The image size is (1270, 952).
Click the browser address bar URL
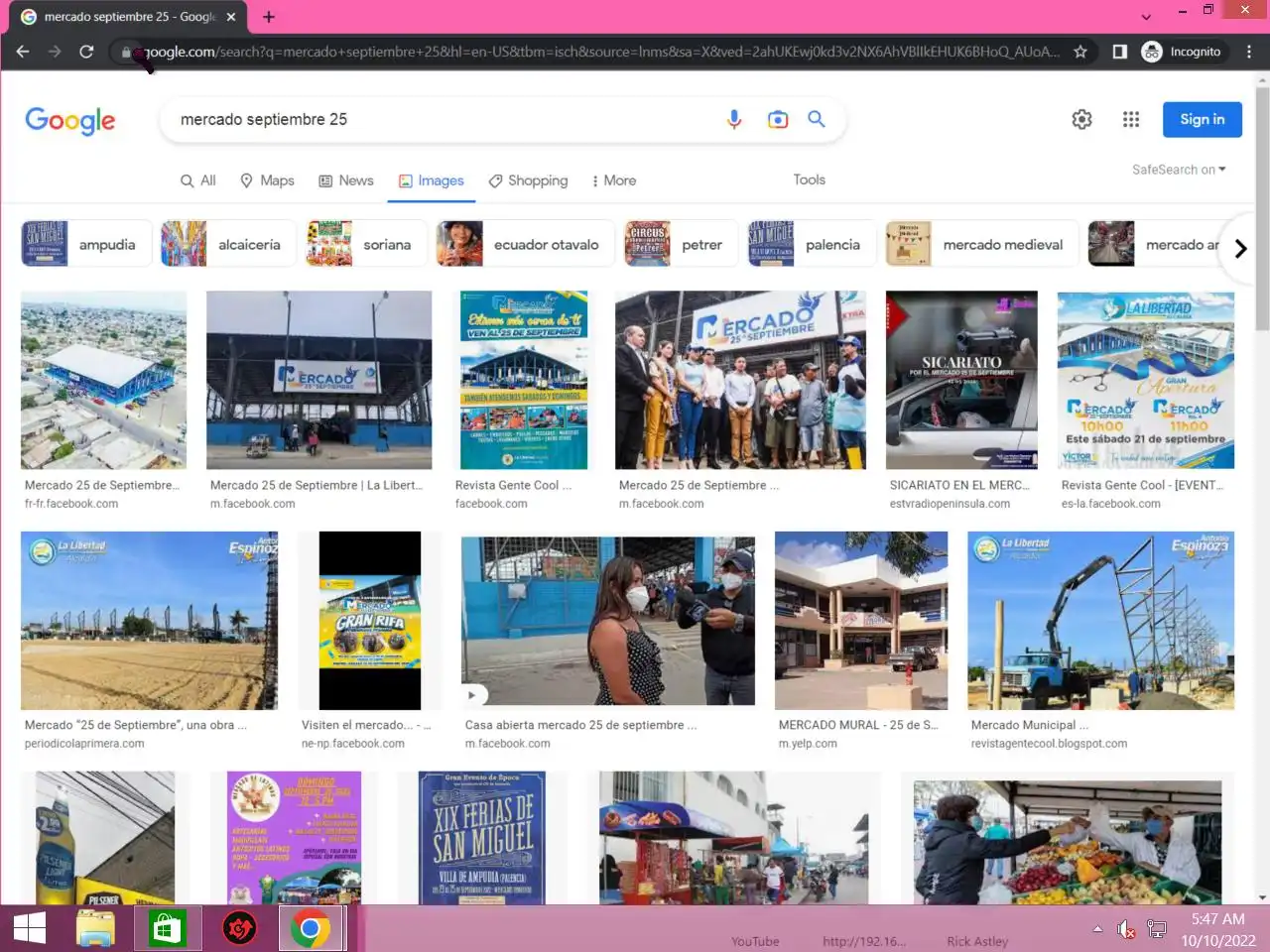point(601,52)
